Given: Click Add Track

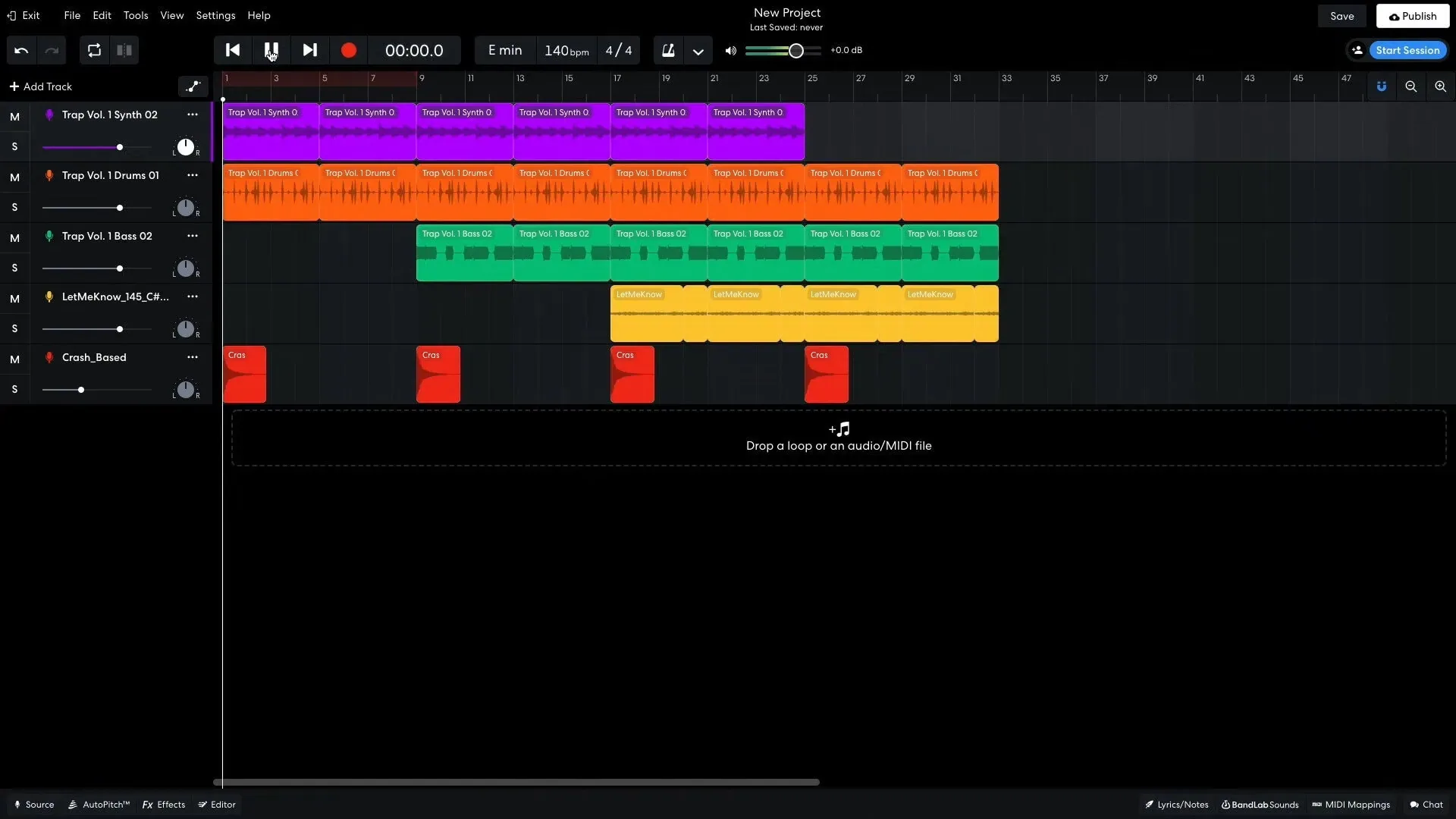Looking at the screenshot, I should click(x=41, y=86).
